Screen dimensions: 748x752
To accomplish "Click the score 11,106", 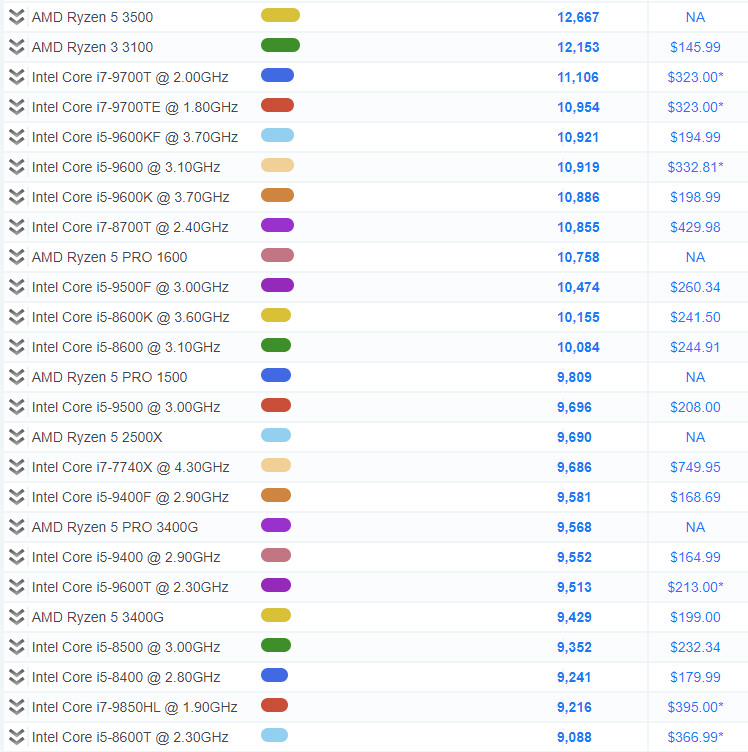I will (x=578, y=77).
